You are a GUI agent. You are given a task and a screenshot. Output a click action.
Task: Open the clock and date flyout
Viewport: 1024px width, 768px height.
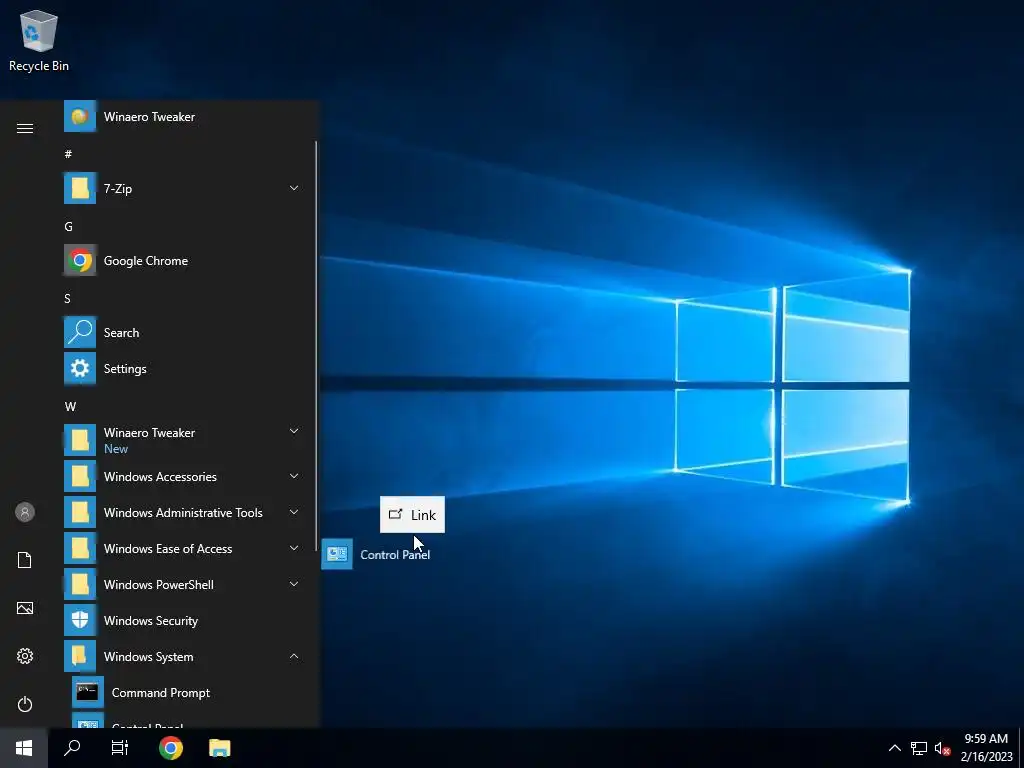[986, 748]
